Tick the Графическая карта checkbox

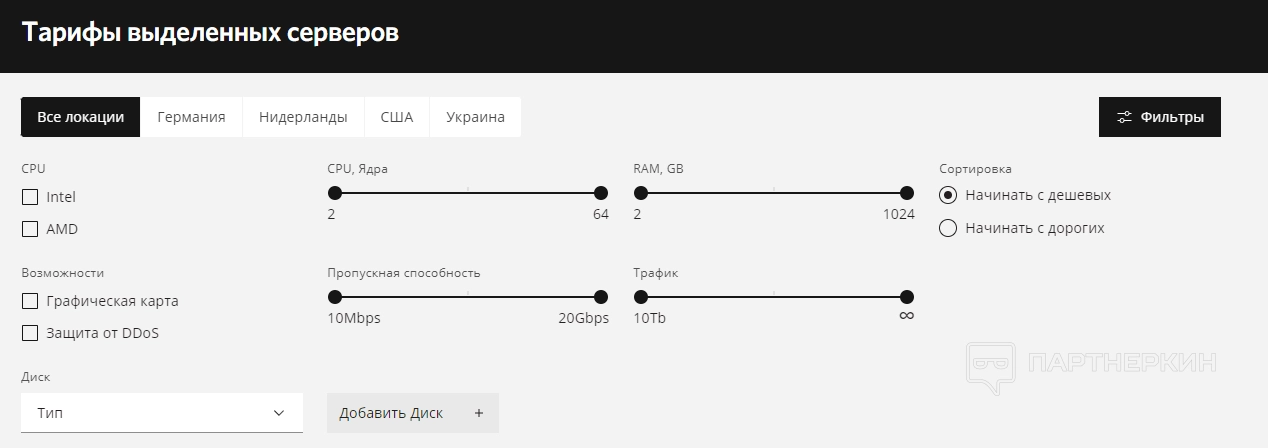30,301
